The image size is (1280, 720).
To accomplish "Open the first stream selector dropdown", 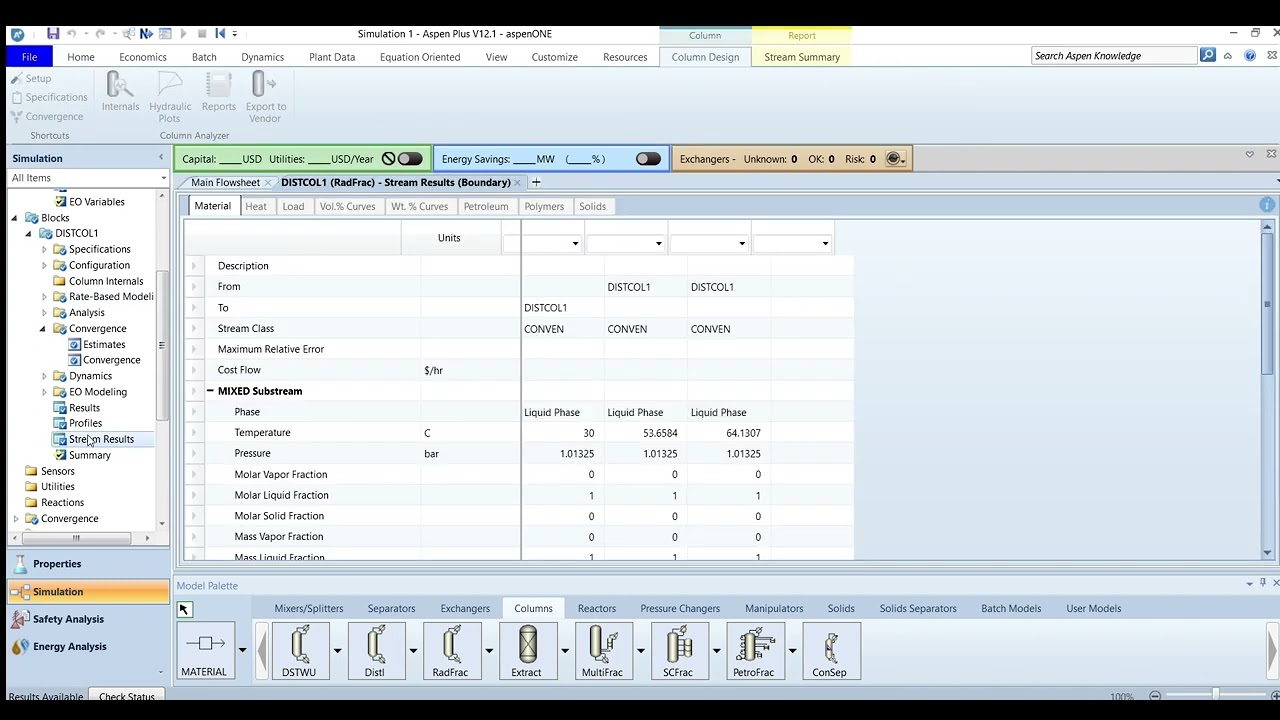I will click(575, 243).
